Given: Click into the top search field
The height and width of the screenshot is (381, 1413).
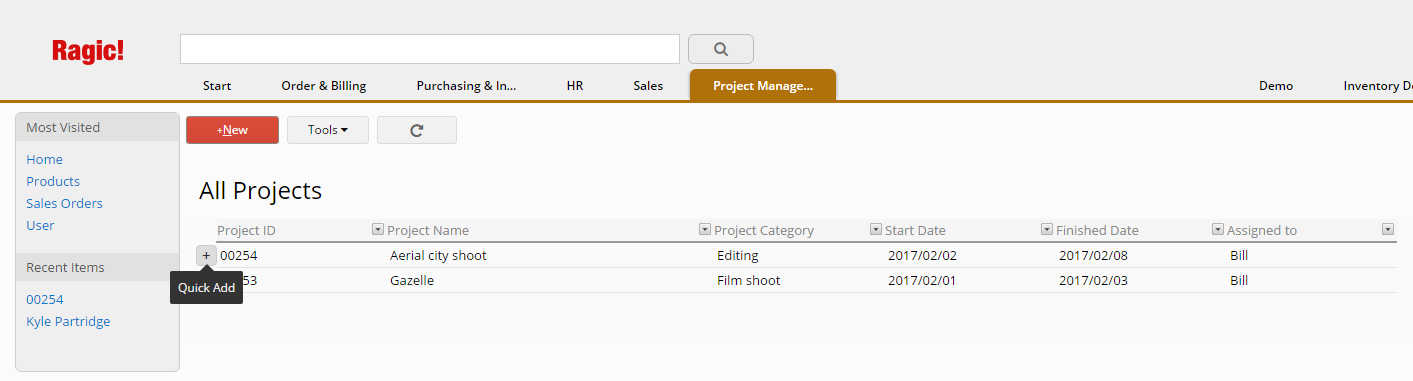Looking at the screenshot, I should [x=430, y=49].
